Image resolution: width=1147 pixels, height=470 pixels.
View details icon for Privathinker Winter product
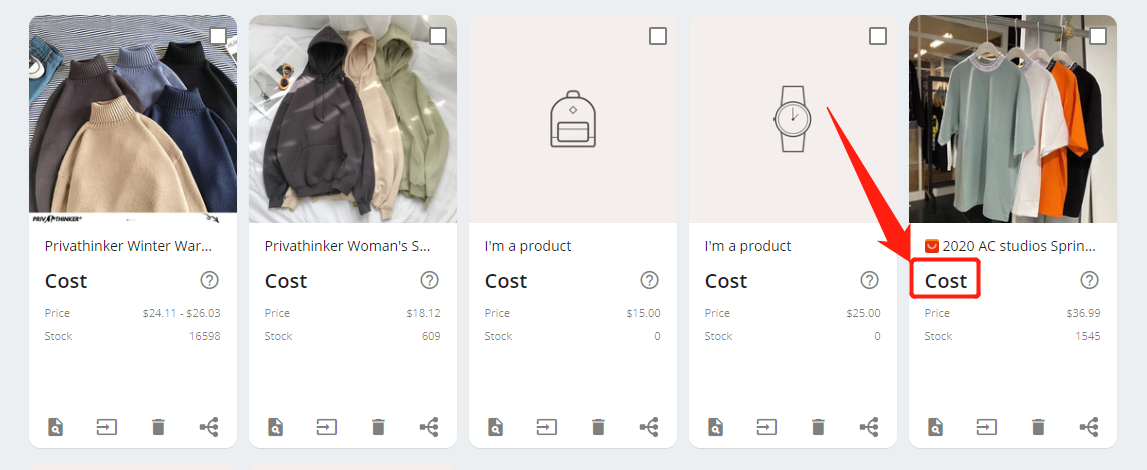coord(56,426)
